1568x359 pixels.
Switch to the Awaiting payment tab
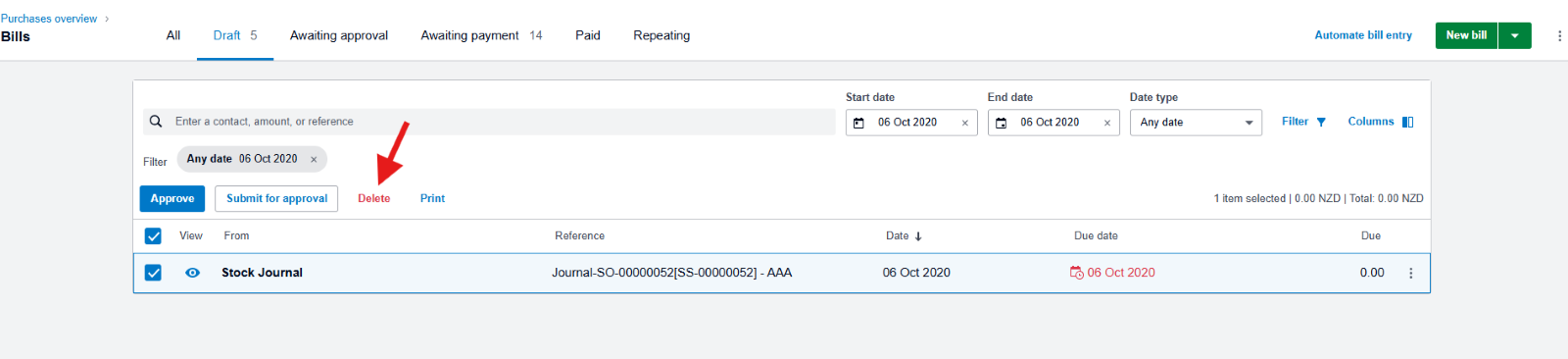(x=481, y=35)
